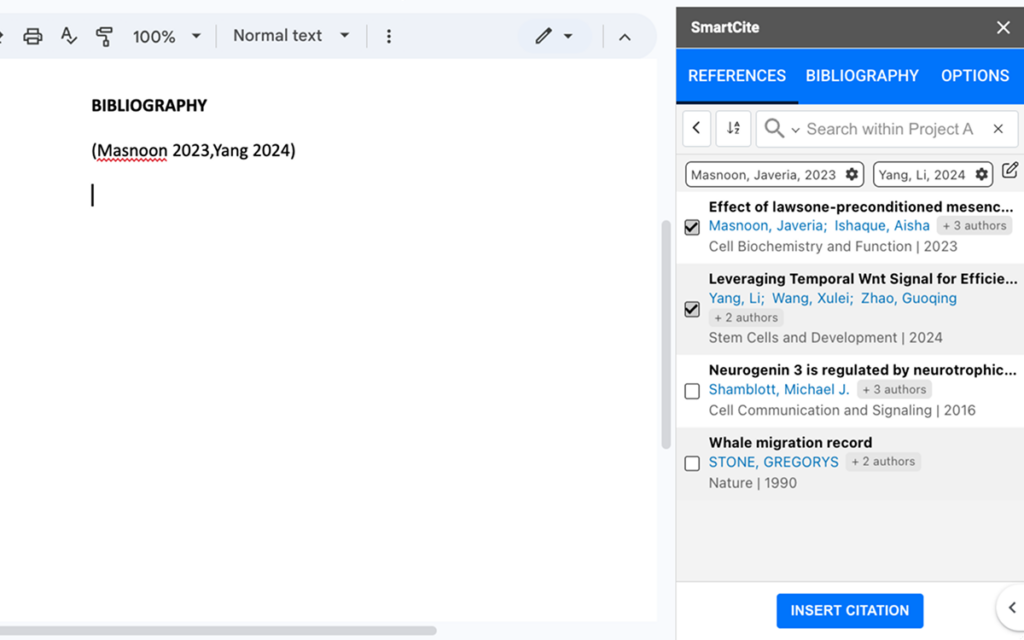Image resolution: width=1024 pixels, height=640 pixels.
Task: Switch to the BIBLIOGRAPHY tab
Action: click(x=862, y=75)
